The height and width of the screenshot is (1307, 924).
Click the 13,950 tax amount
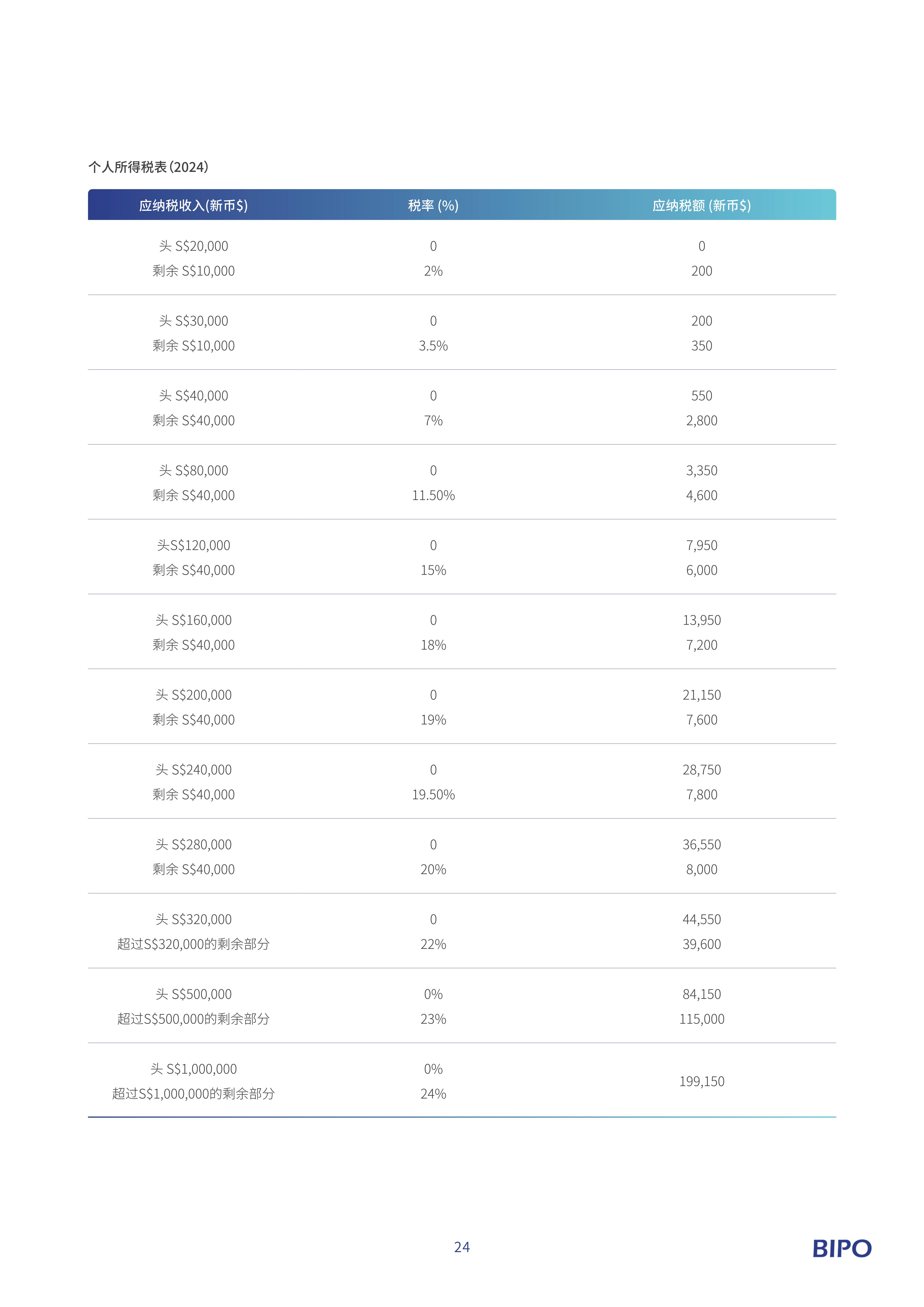tap(701, 620)
